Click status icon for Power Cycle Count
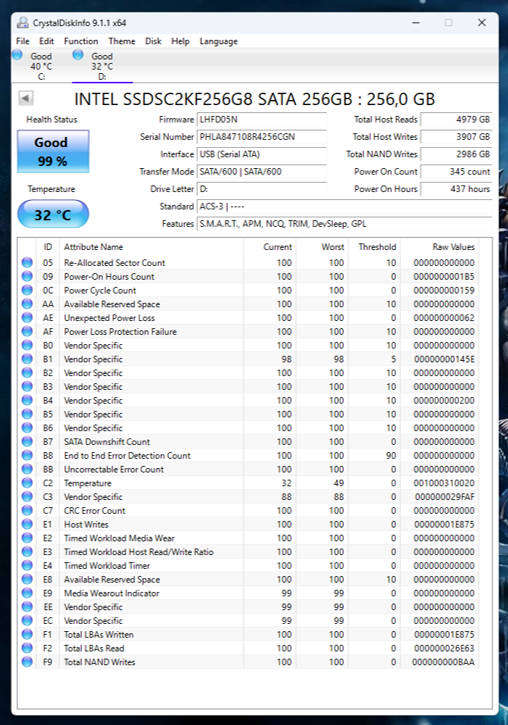This screenshot has width=508, height=725. click(27, 290)
